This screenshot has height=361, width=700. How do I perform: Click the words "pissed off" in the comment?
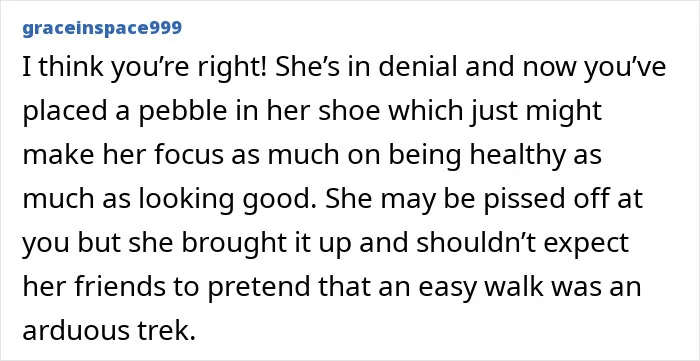click(x=532, y=199)
